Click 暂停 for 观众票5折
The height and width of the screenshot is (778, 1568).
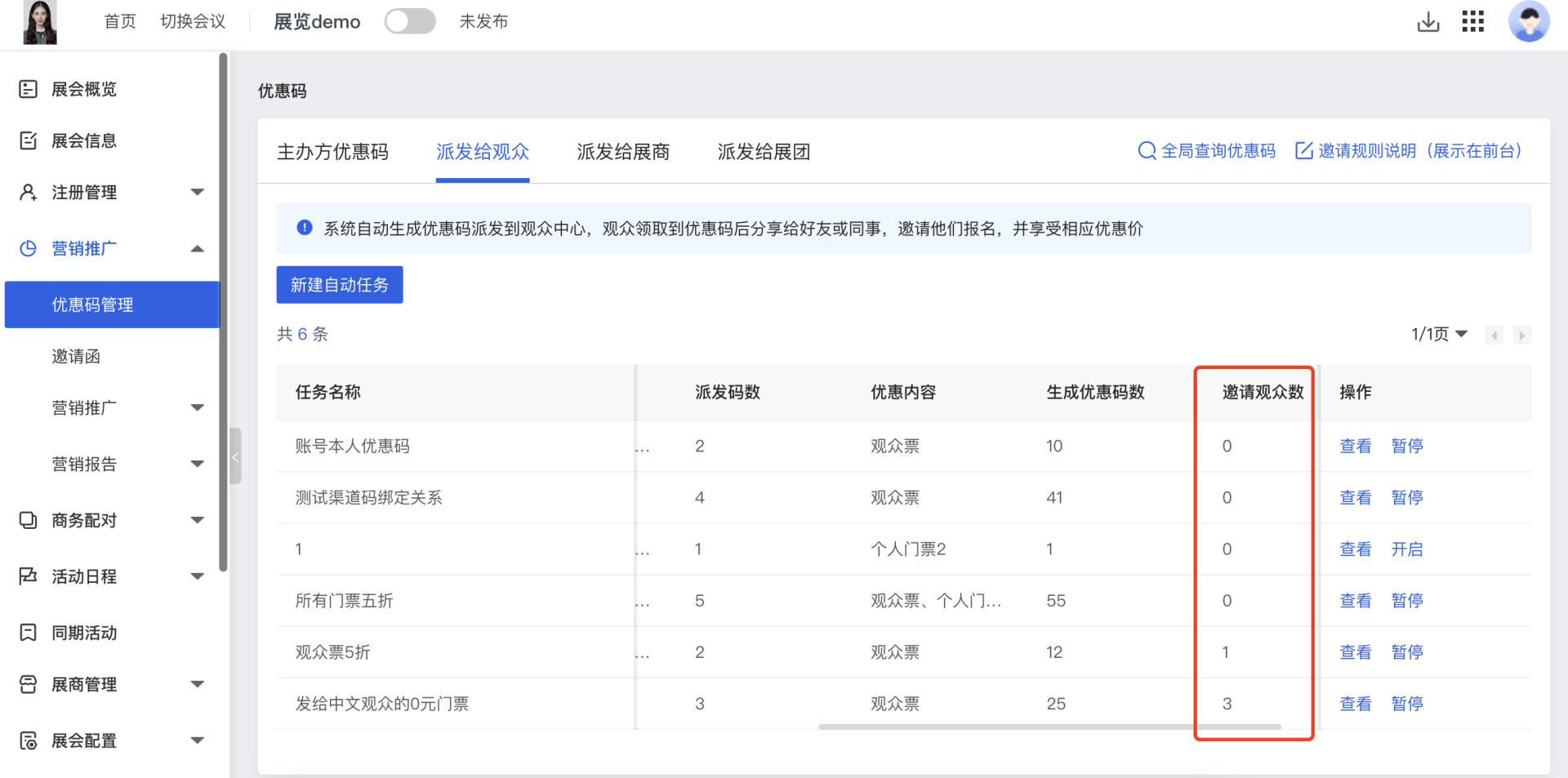[x=1407, y=651]
